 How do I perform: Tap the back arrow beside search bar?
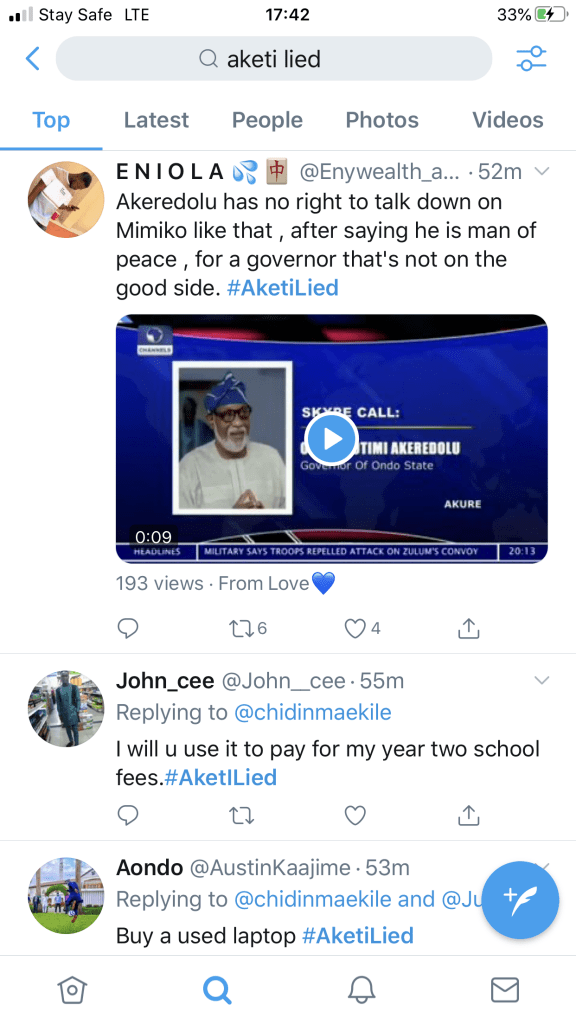(x=33, y=59)
